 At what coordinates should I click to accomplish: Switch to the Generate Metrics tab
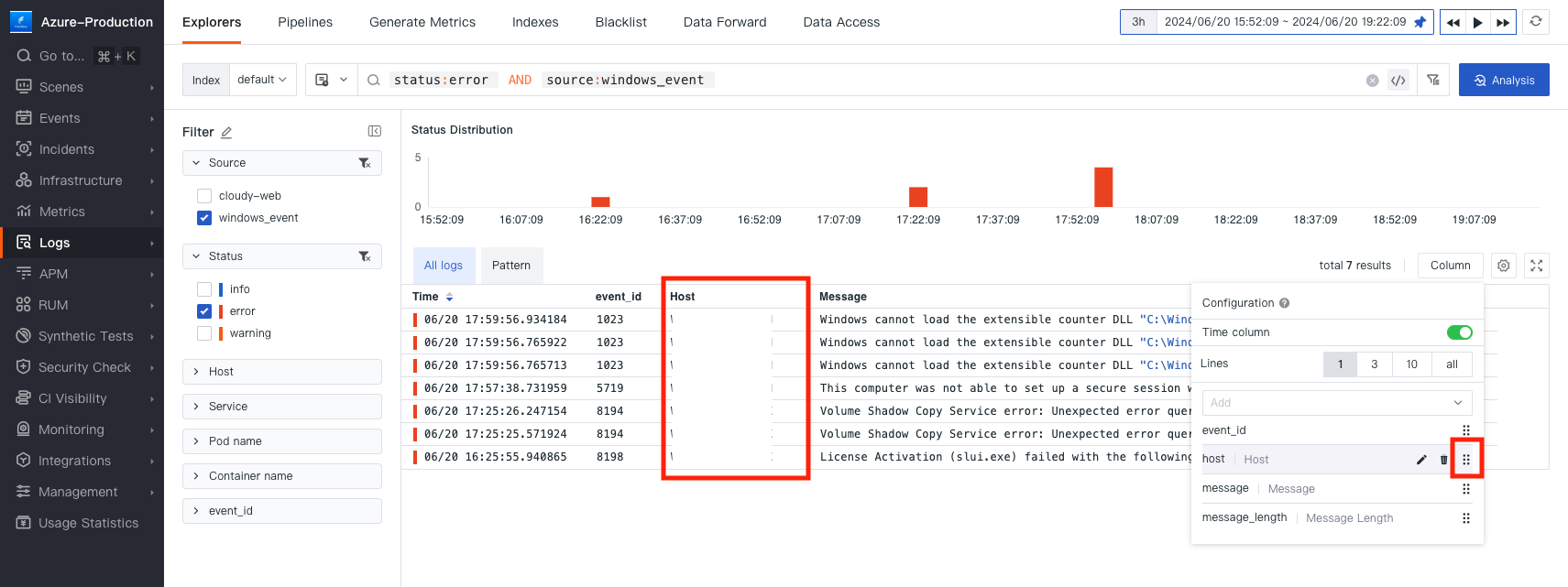422,22
